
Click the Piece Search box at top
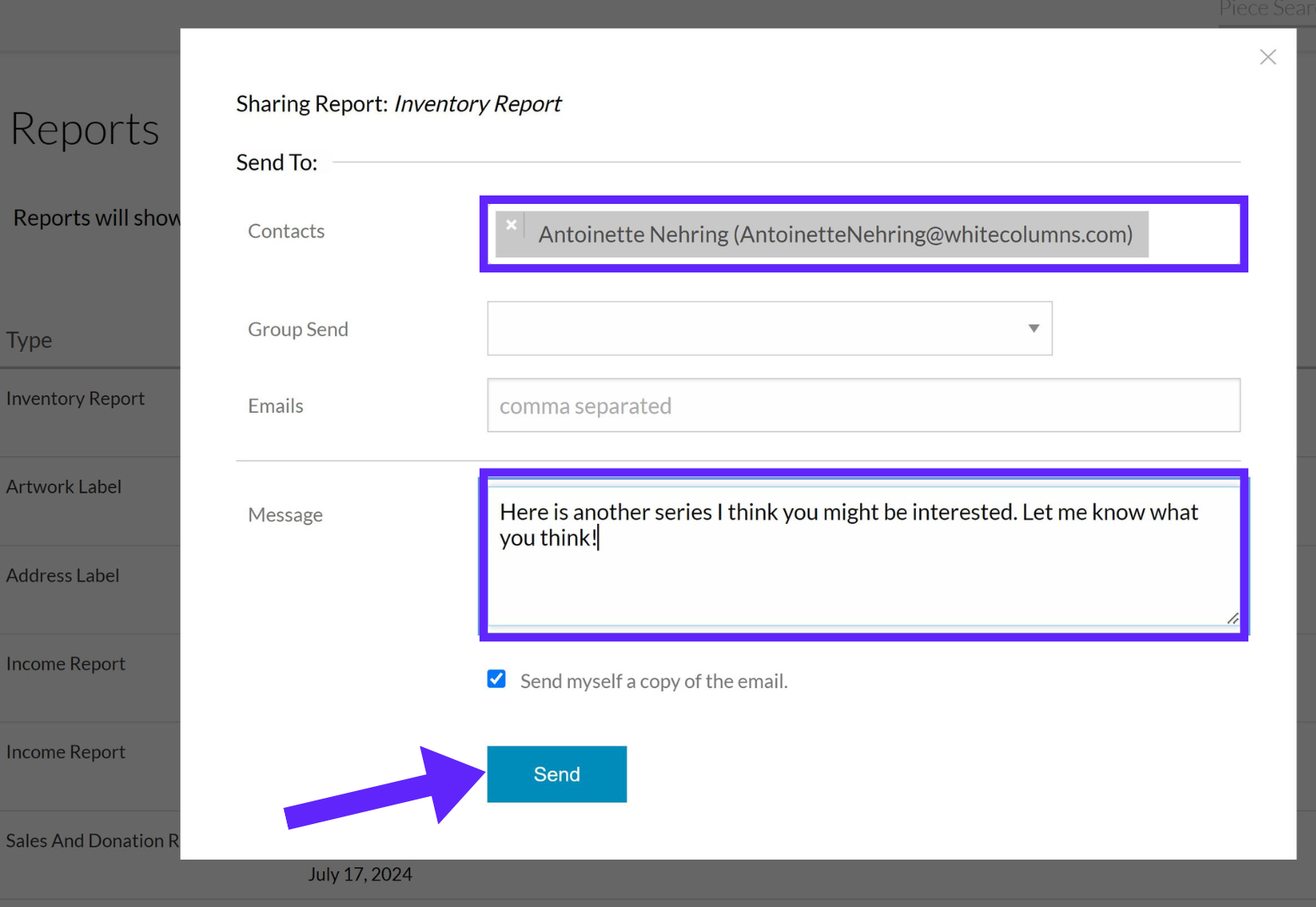click(x=1265, y=10)
